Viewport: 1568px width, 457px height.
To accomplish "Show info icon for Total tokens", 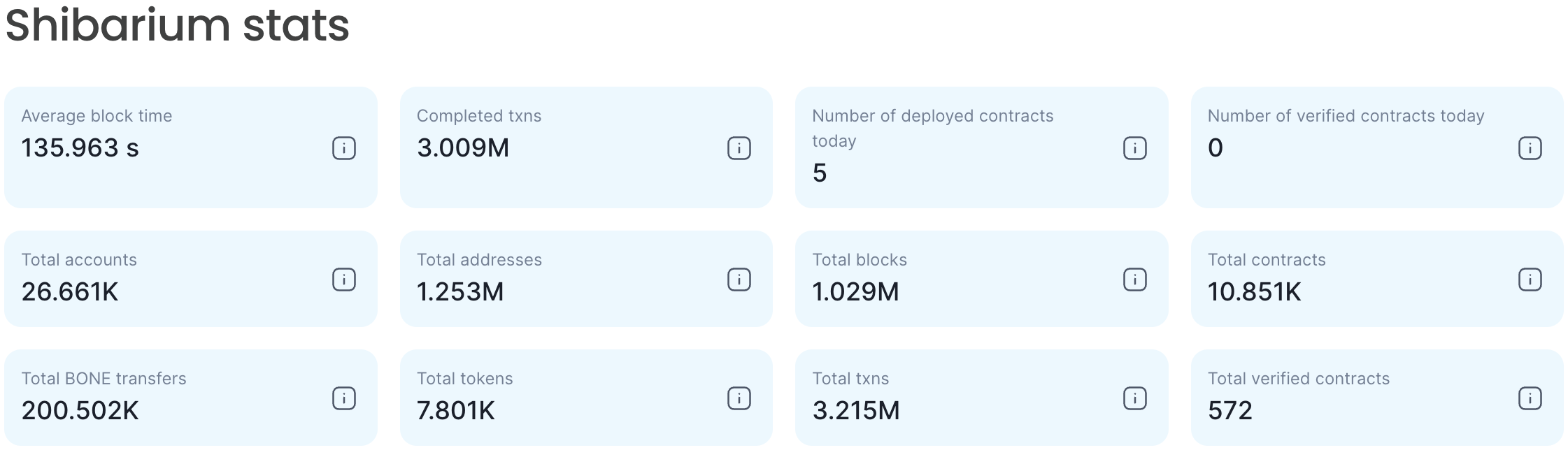I will [739, 398].
